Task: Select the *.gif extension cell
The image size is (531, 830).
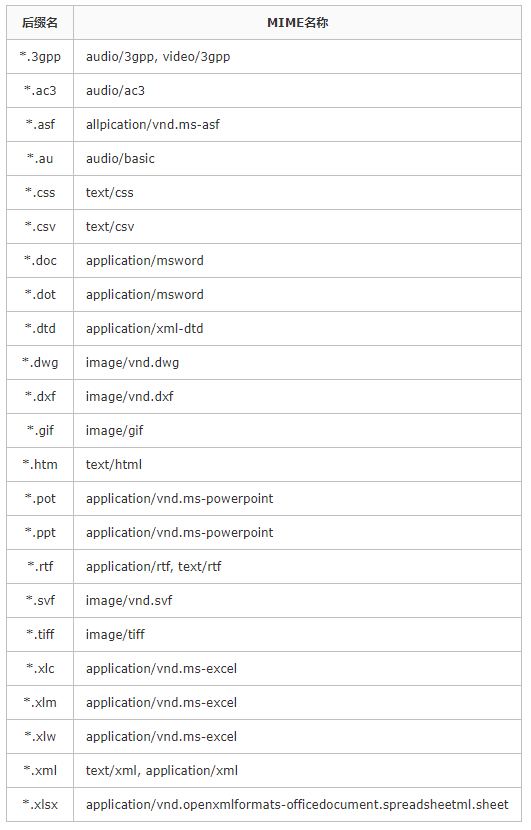Action: (40, 430)
